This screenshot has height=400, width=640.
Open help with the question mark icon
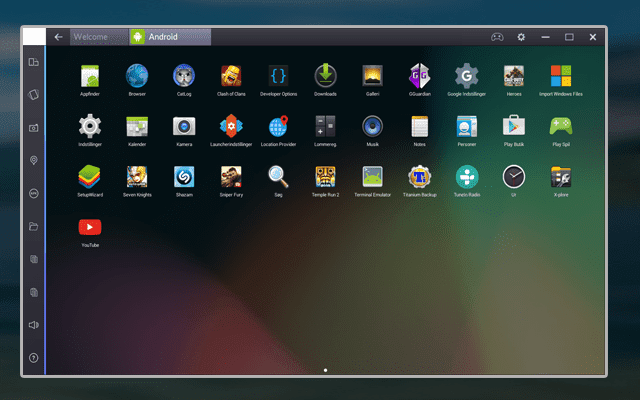33,358
